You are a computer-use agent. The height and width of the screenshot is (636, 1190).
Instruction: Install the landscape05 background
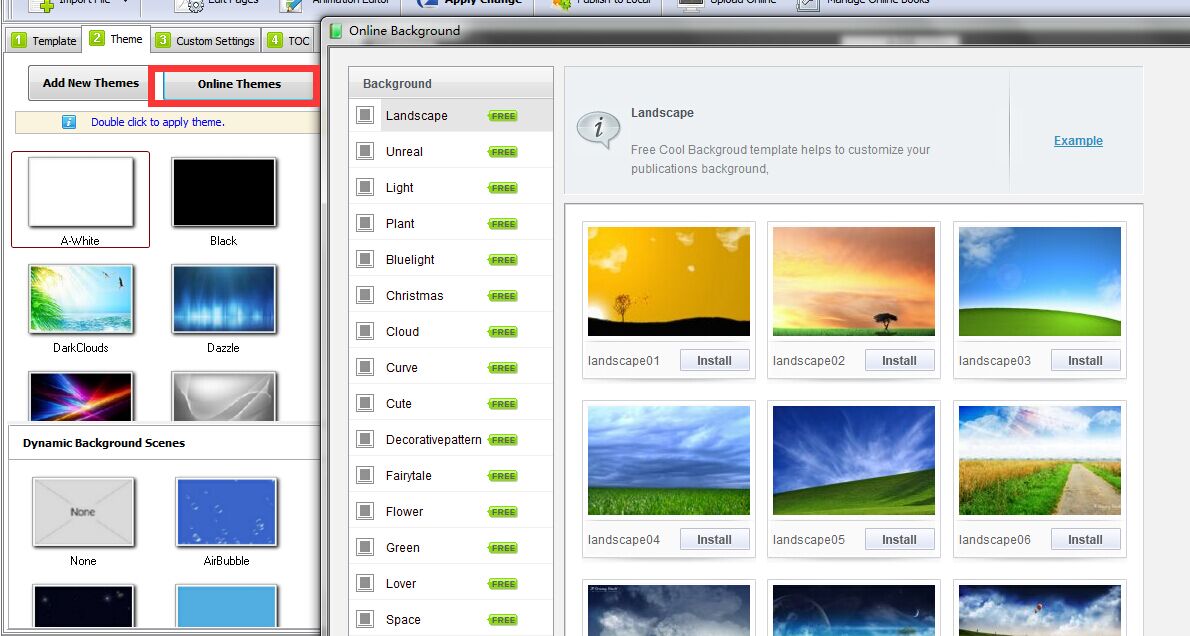click(x=899, y=540)
